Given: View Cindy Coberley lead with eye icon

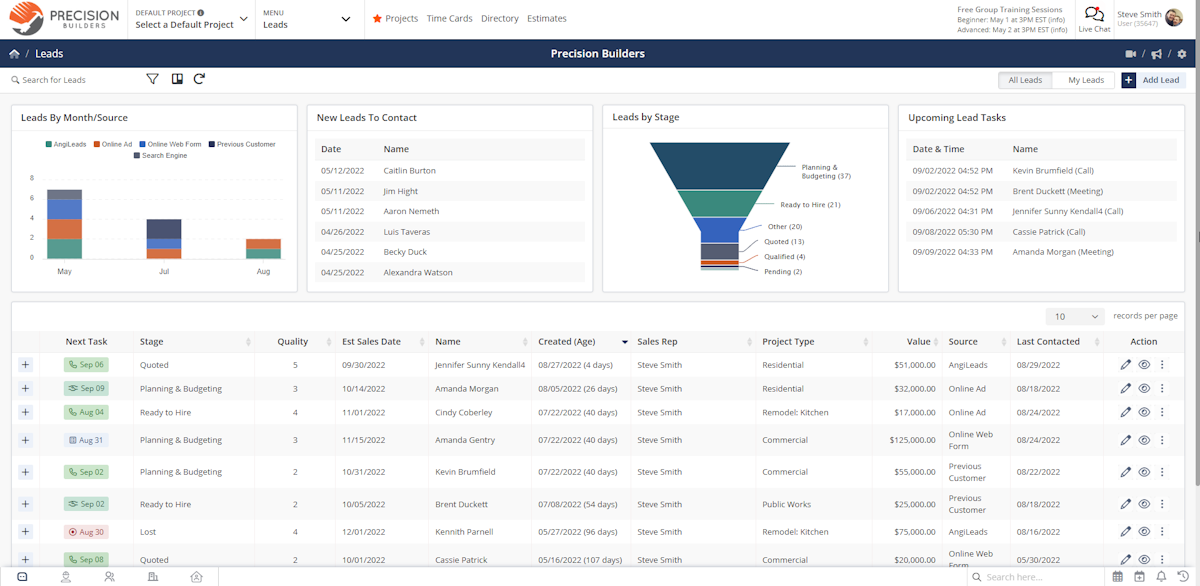Looking at the screenshot, I should click(1144, 412).
